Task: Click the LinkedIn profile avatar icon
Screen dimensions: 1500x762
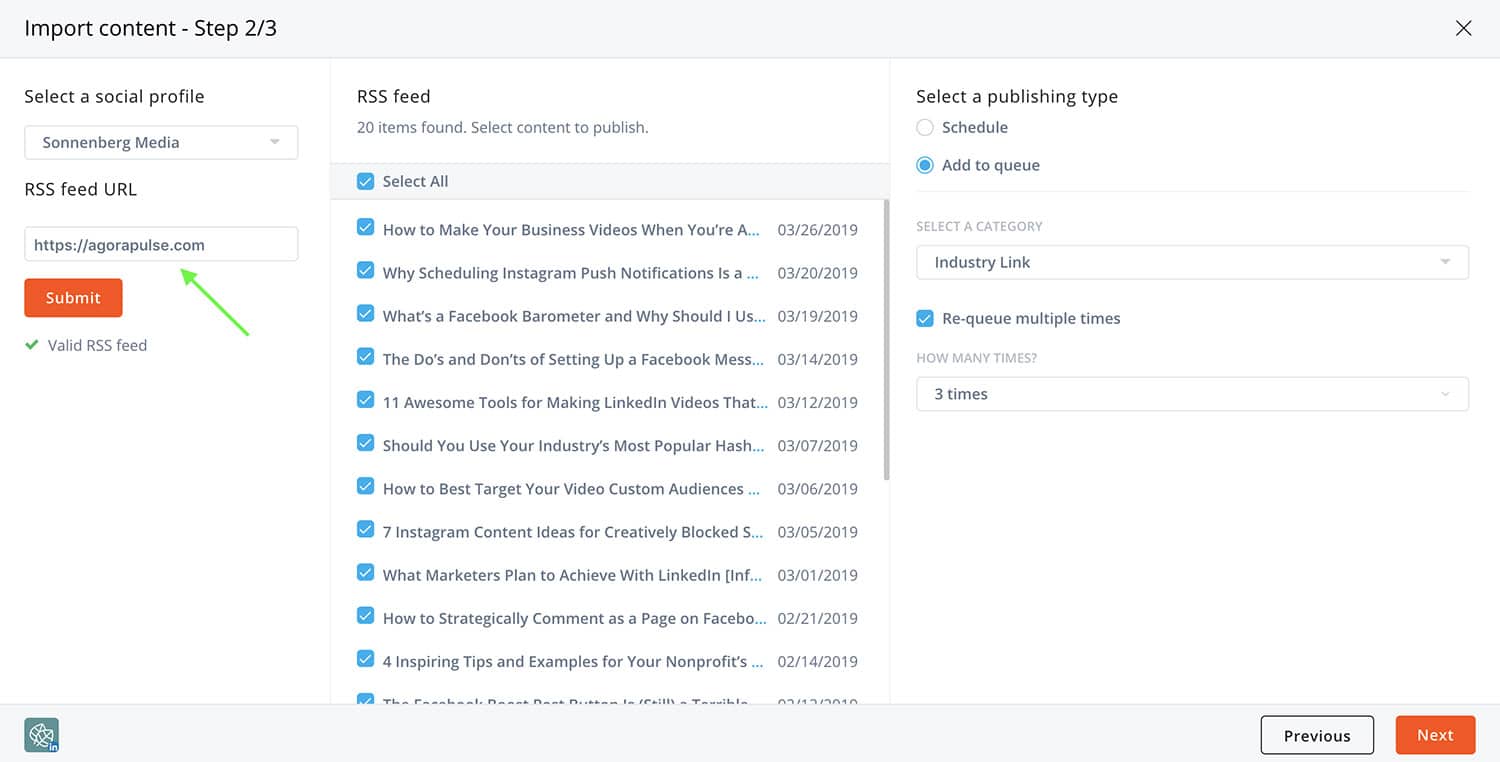Action: (42, 735)
